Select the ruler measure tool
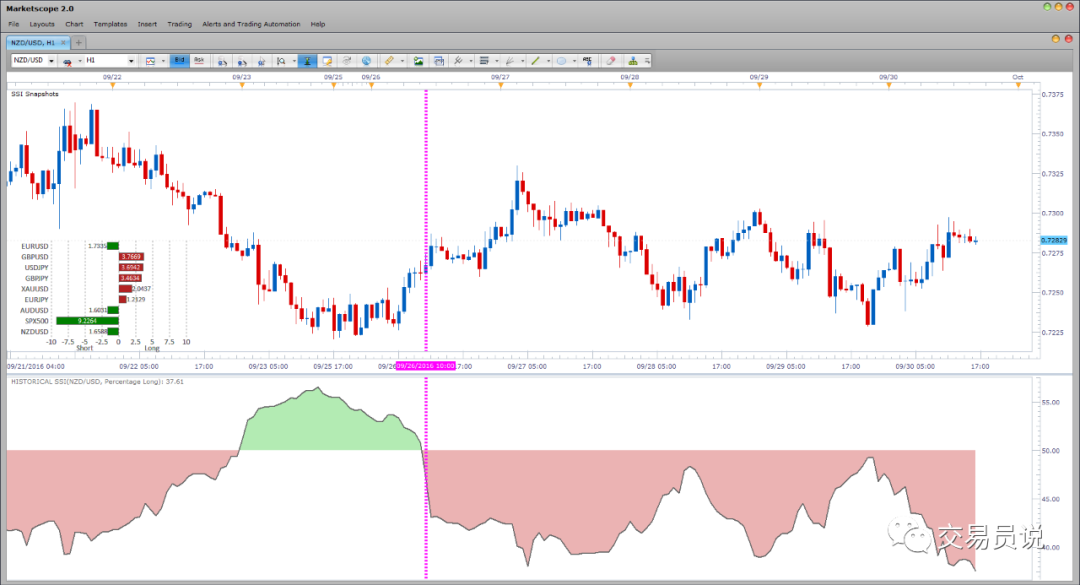Image resolution: width=1080 pixels, height=585 pixels. point(389,61)
